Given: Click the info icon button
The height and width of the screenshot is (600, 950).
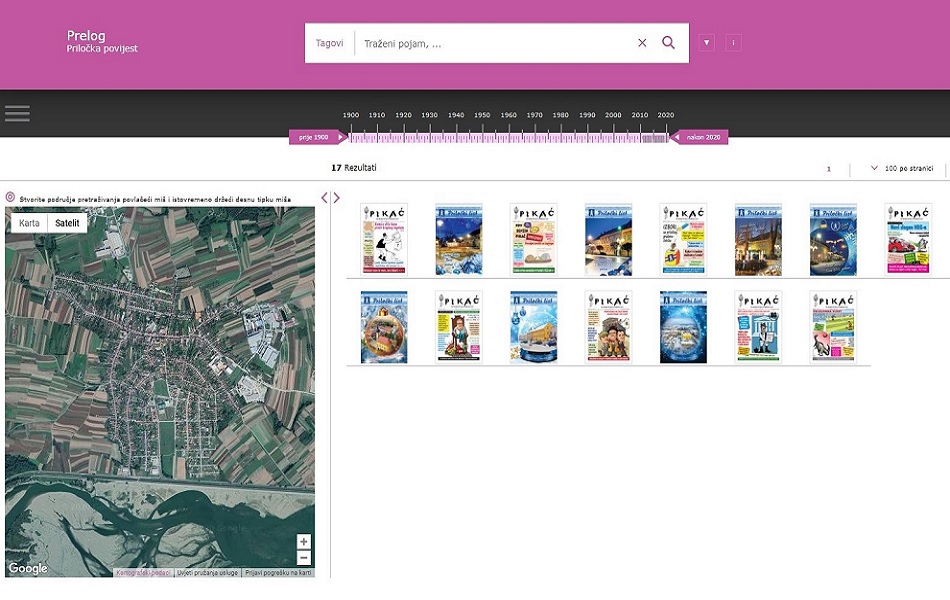Looking at the screenshot, I should pos(733,43).
